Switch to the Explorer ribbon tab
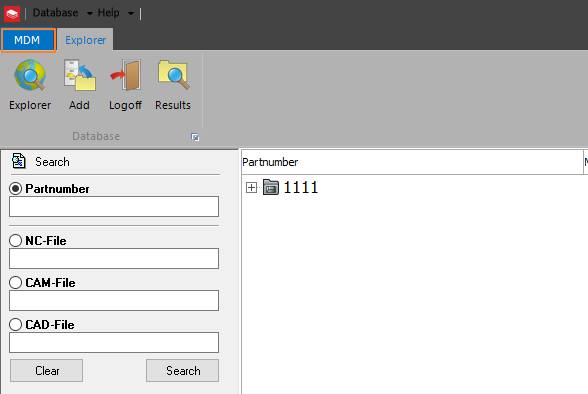588x394 pixels. [x=85, y=40]
